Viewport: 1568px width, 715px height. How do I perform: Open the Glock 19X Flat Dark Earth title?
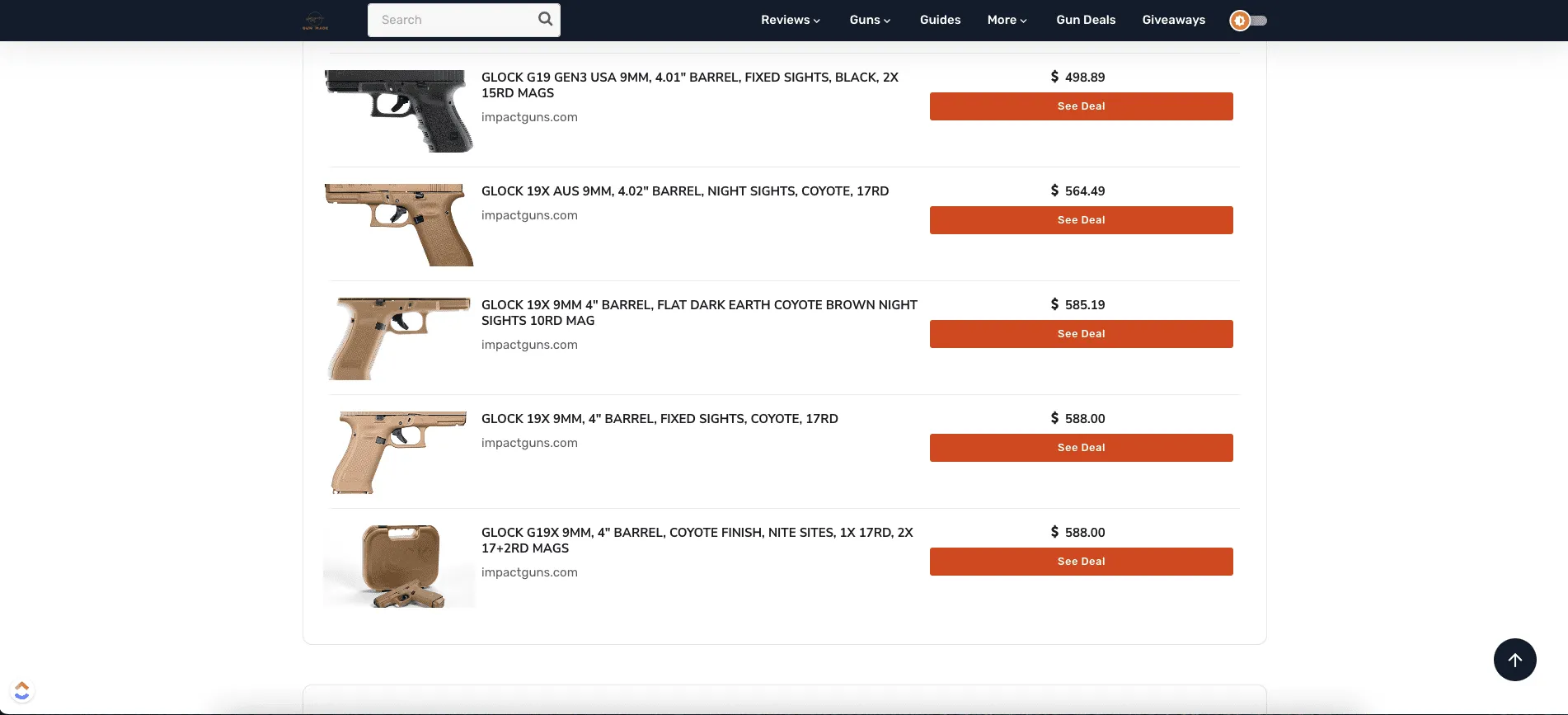(699, 313)
